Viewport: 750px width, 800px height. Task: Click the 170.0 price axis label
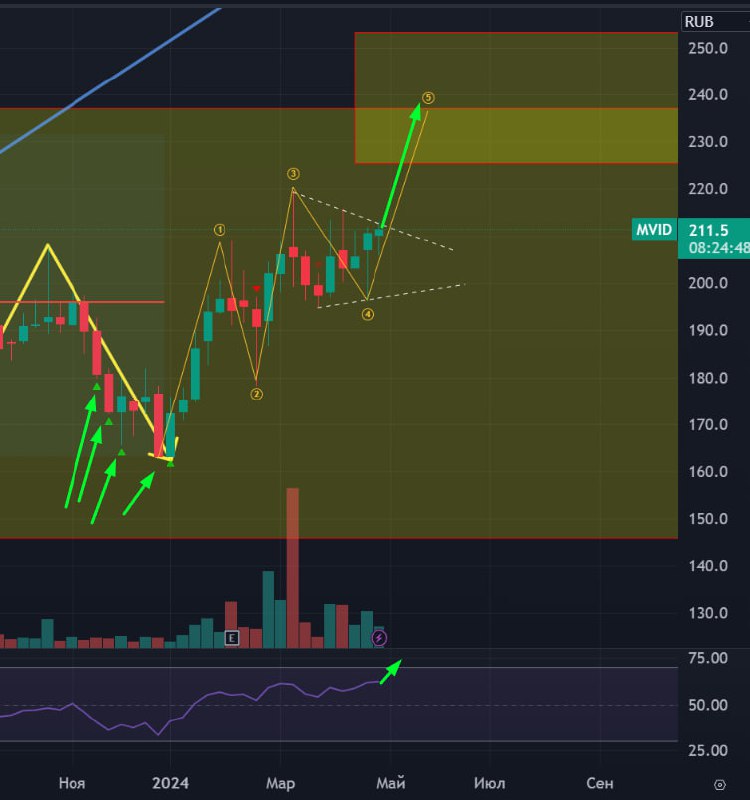(708, 424)
